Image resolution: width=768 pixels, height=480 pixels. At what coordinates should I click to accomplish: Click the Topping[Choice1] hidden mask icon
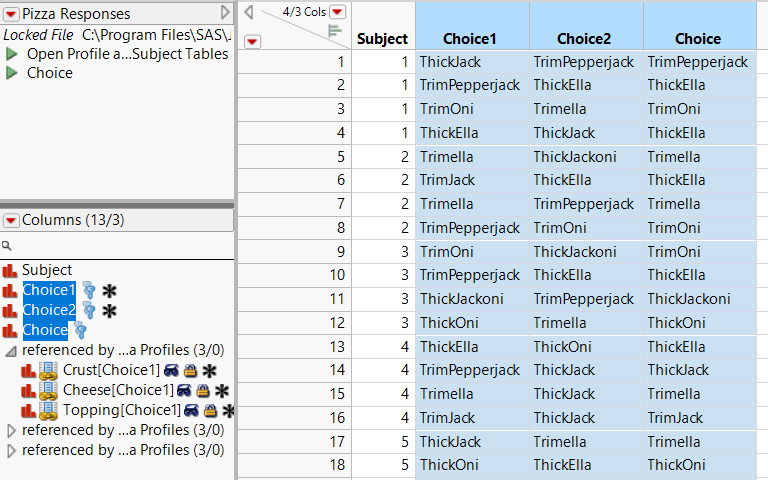point(192,411)
